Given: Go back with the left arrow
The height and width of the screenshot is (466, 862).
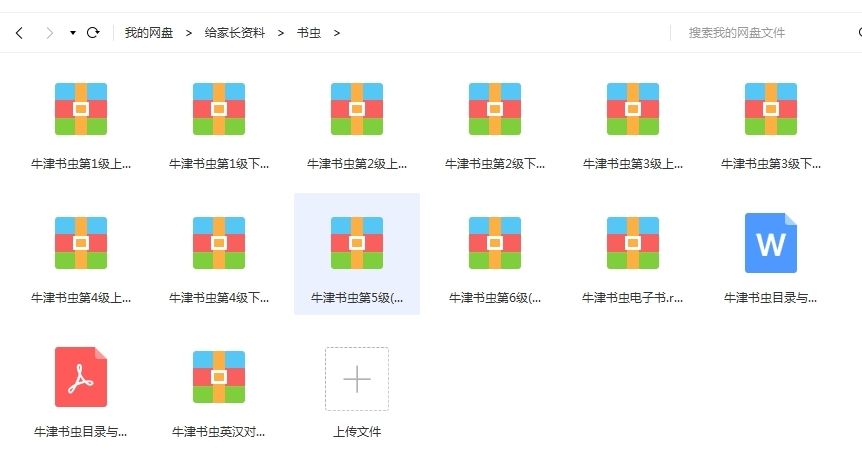Looking at the screenshot, I should tap(19, 33).
